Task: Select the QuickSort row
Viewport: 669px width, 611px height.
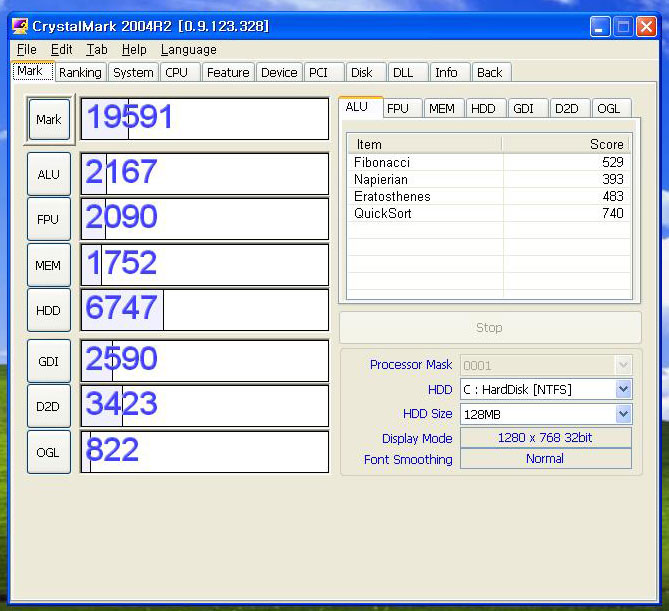Action: pyautogui.click(x=489, y=213)
